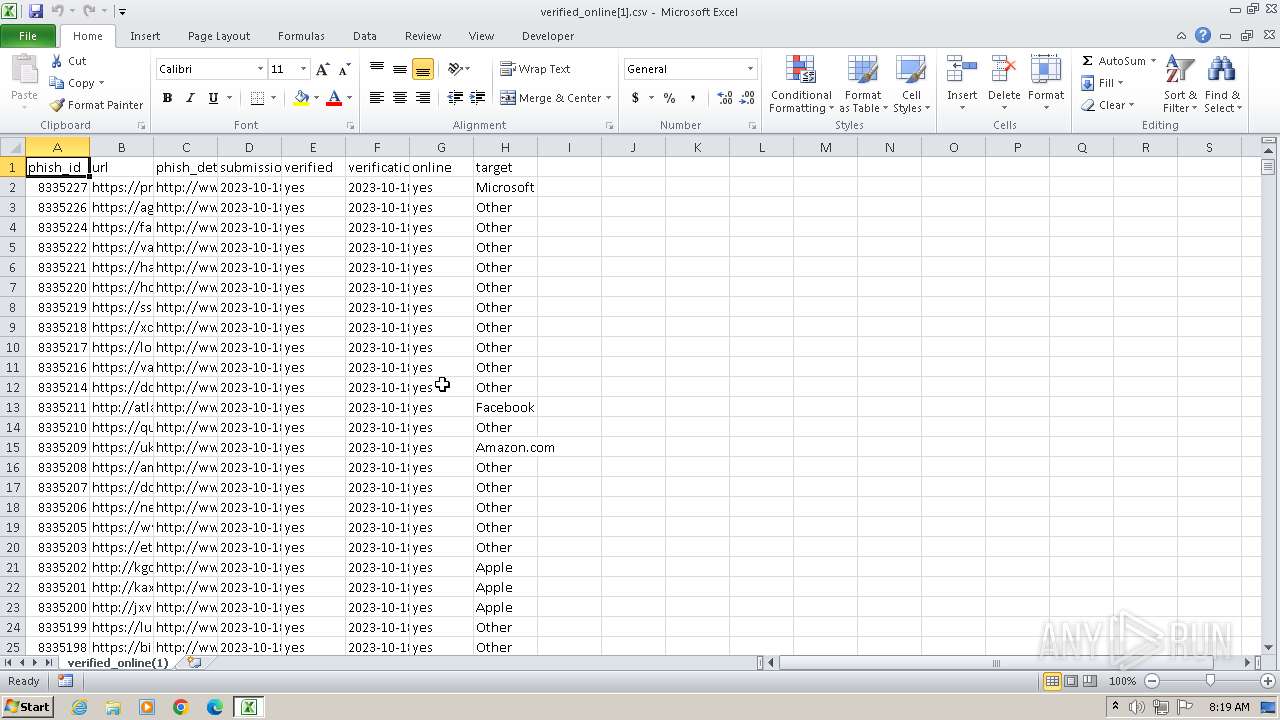Open Chrome from the taskbar
The image size is (1280, 720).
181,707
